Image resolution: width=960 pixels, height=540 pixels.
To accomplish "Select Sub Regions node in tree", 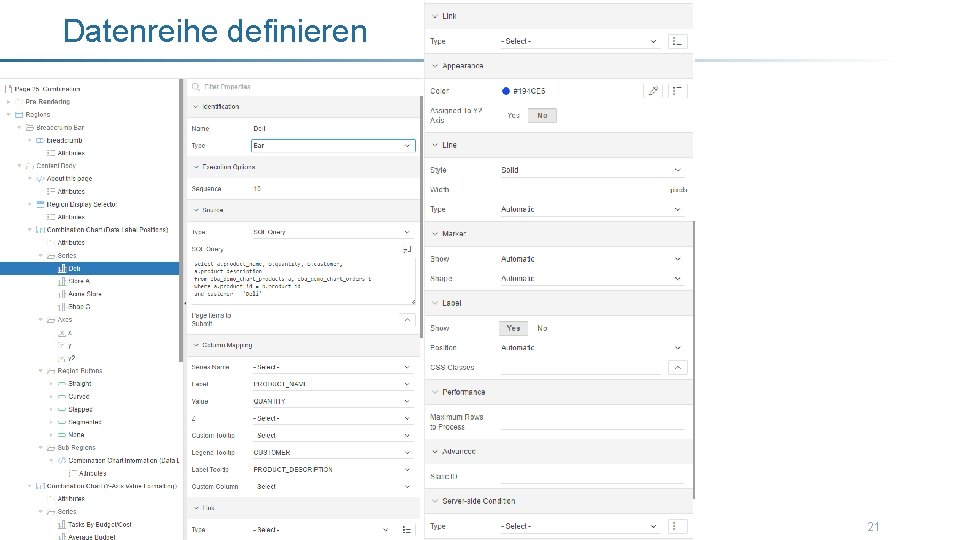I will (76, 448).
